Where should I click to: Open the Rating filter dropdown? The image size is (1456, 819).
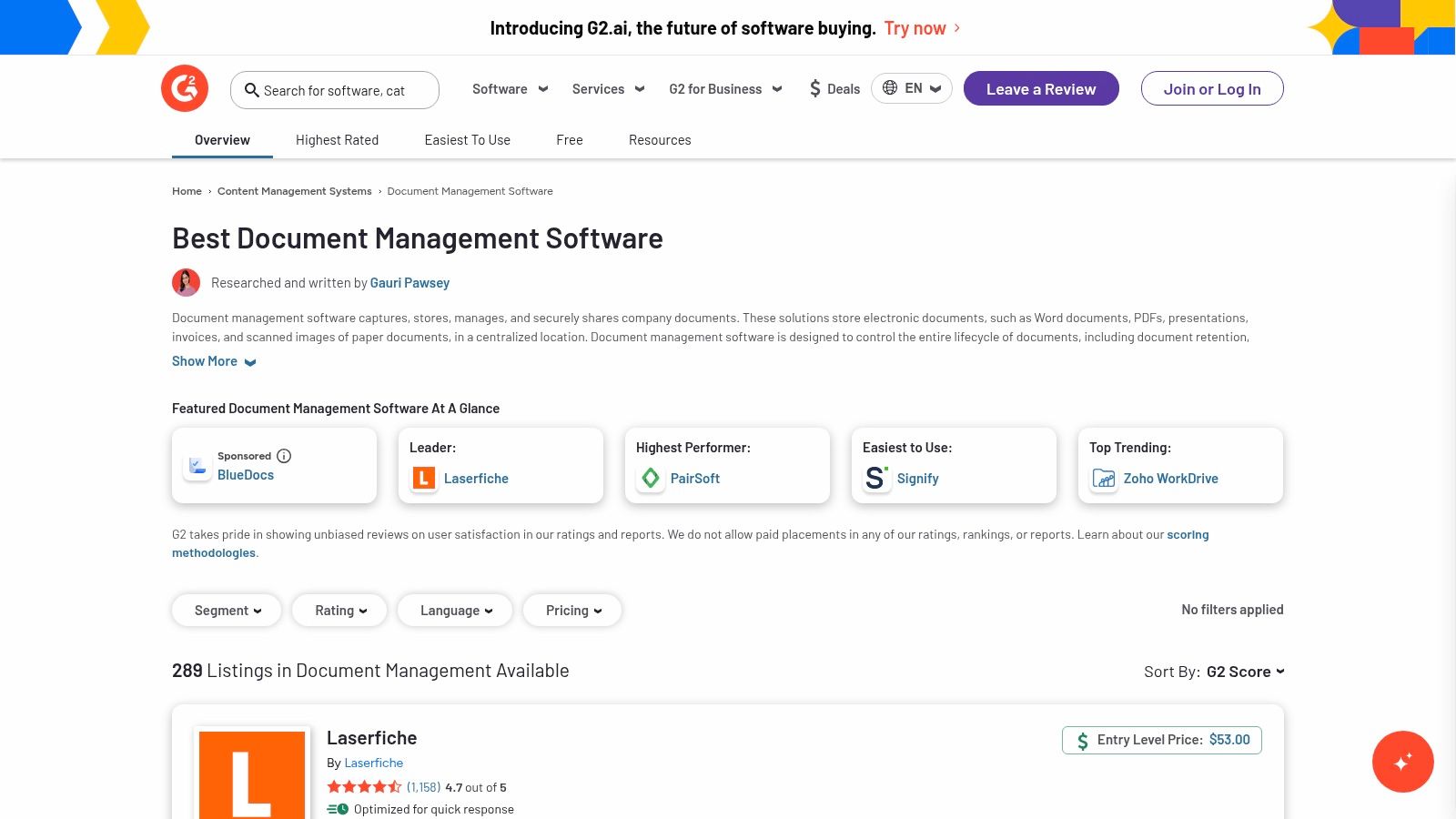[x=339, y=610]
